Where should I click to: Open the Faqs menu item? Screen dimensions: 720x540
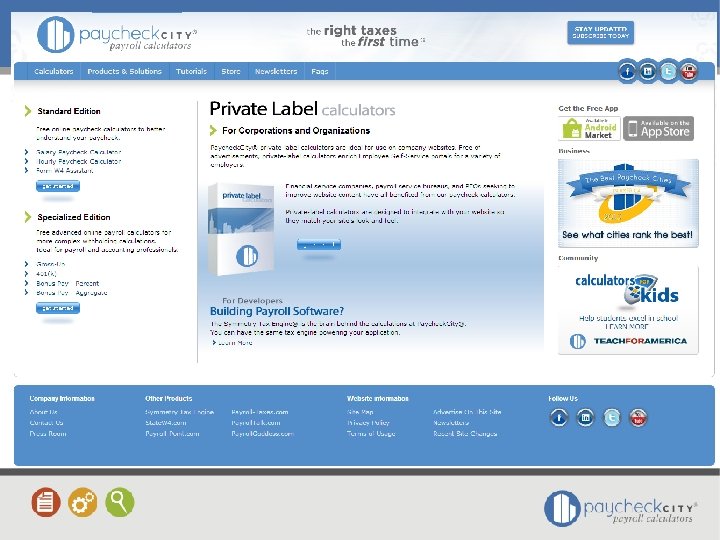[x=320, y=72]
